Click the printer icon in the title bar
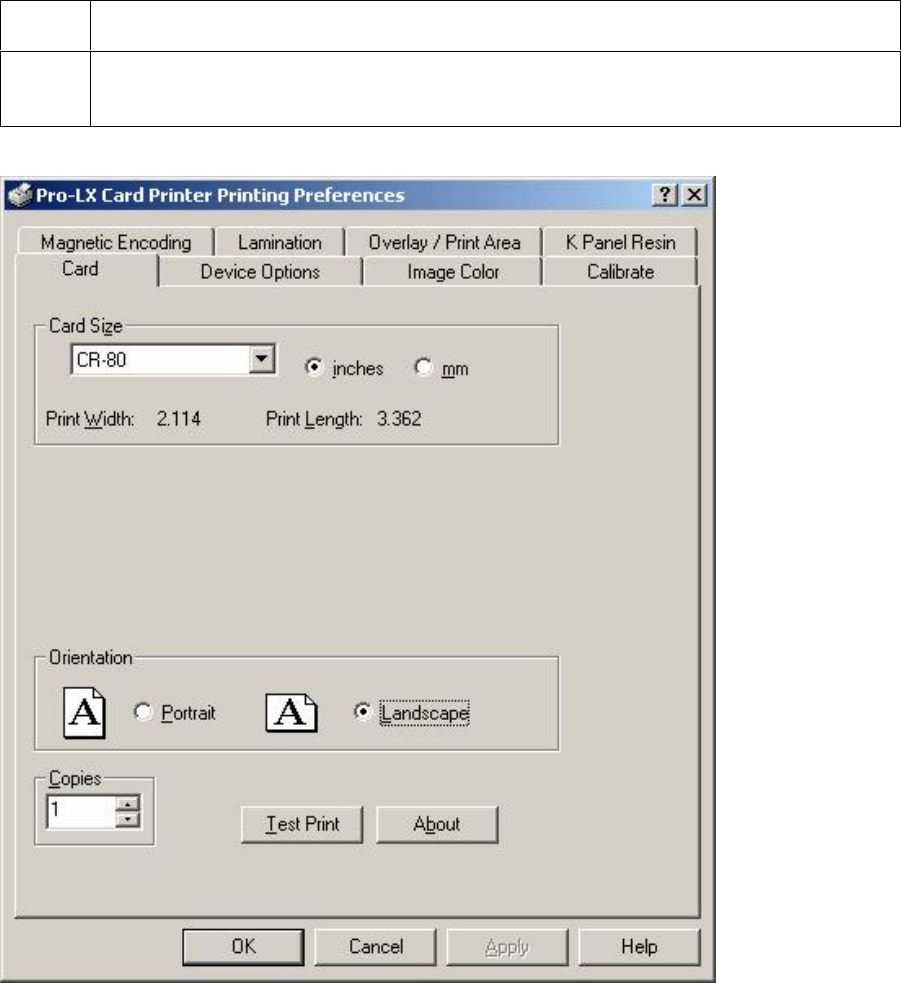 [x=19, y=195]
